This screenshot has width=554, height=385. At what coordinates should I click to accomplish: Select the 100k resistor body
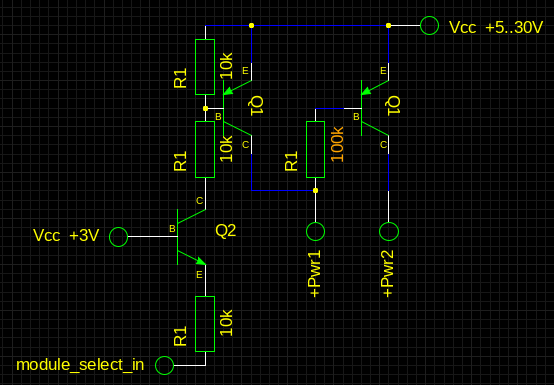[x=316, y=149]
